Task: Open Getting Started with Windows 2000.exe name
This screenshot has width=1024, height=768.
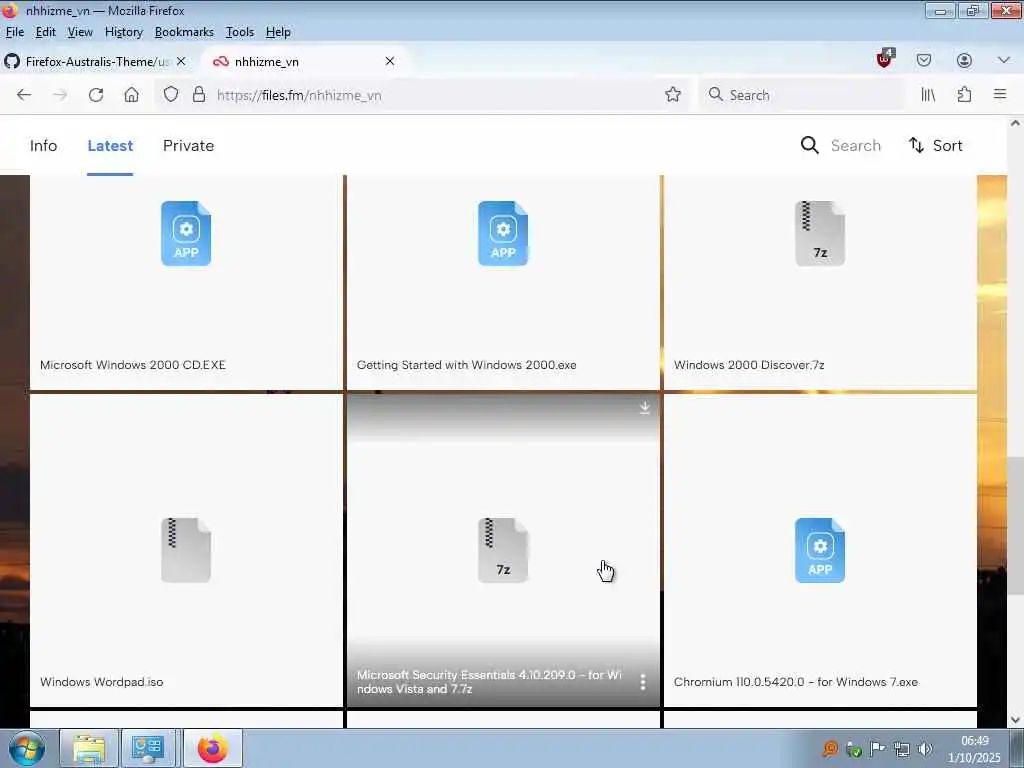Action: pyautogui.click(x=466, y=365)
